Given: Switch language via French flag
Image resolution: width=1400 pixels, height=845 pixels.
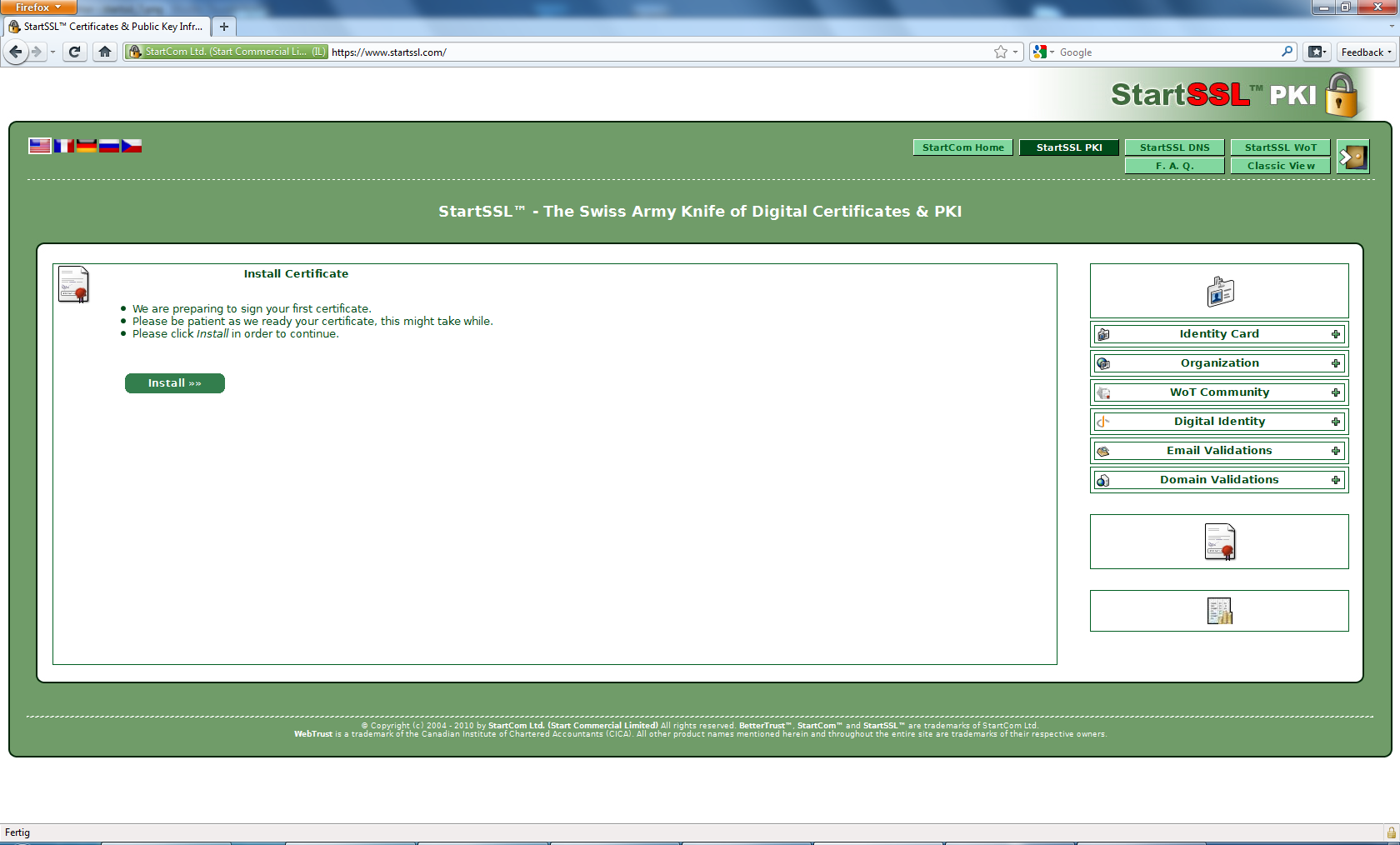Looking at the screenshot, I should coord(63,146).
